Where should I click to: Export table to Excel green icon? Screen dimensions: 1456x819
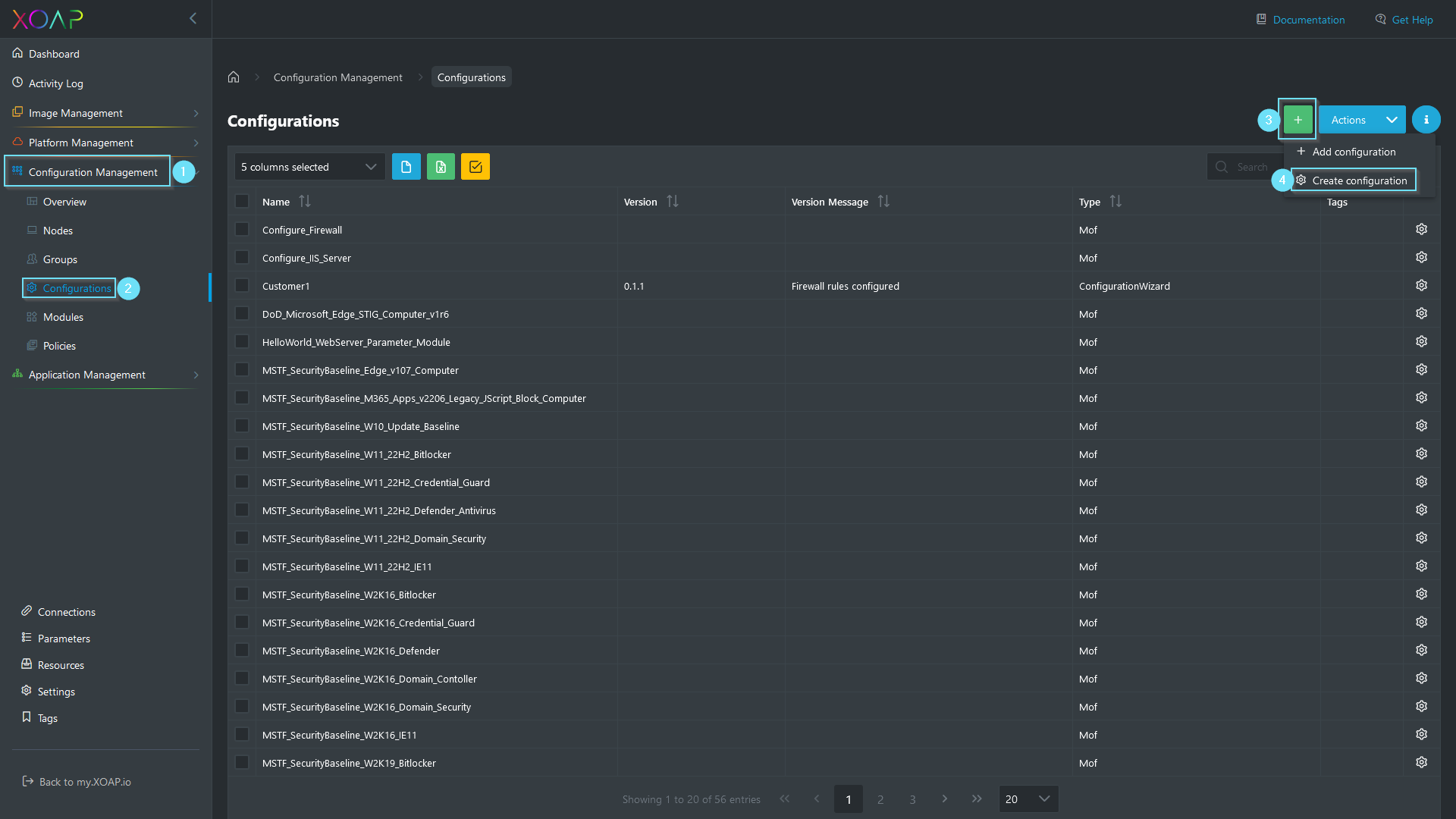[x=441, y=167]
